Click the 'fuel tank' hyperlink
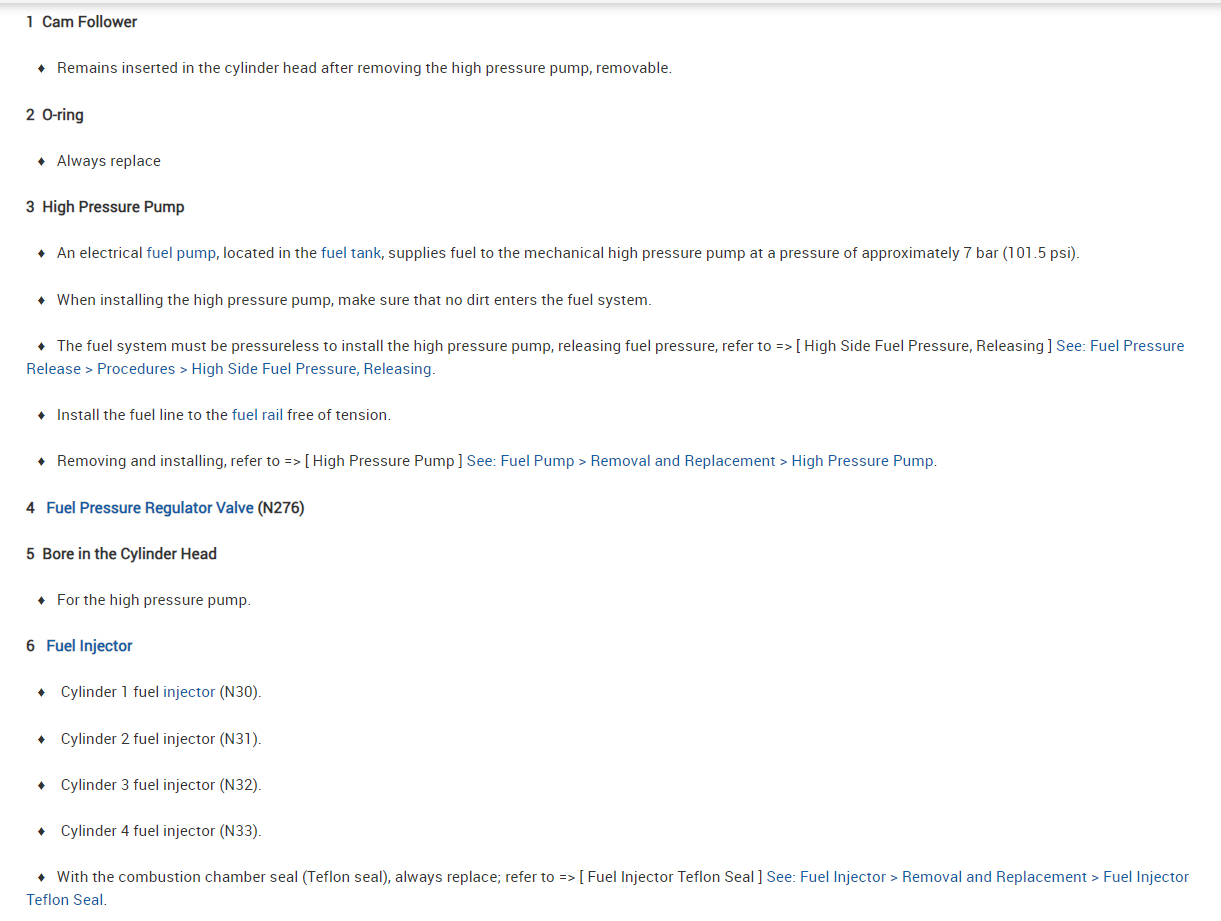The image size is (1221, 921). 351,253
